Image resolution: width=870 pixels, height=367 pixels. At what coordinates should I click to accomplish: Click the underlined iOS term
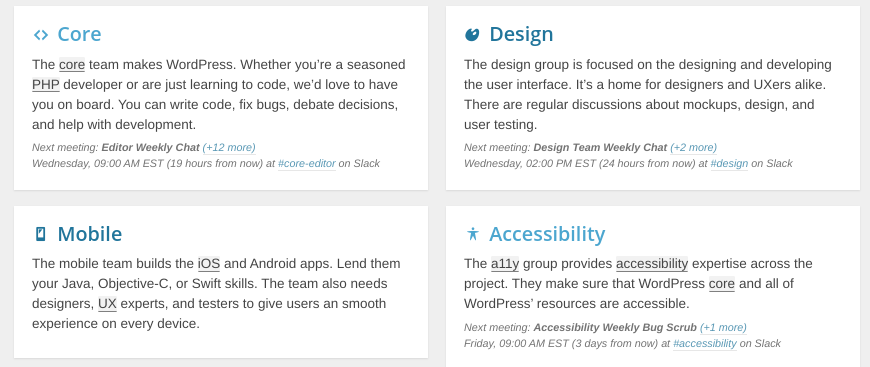(209, 264)
